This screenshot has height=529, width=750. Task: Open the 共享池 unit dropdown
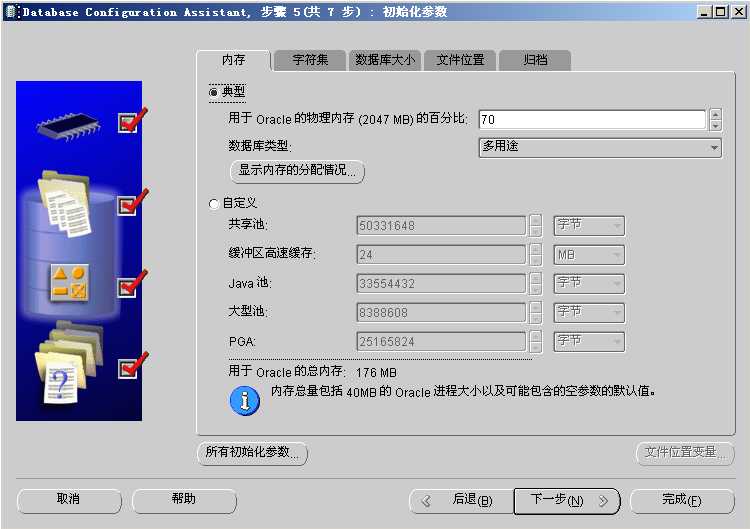(x=589, y=226)
